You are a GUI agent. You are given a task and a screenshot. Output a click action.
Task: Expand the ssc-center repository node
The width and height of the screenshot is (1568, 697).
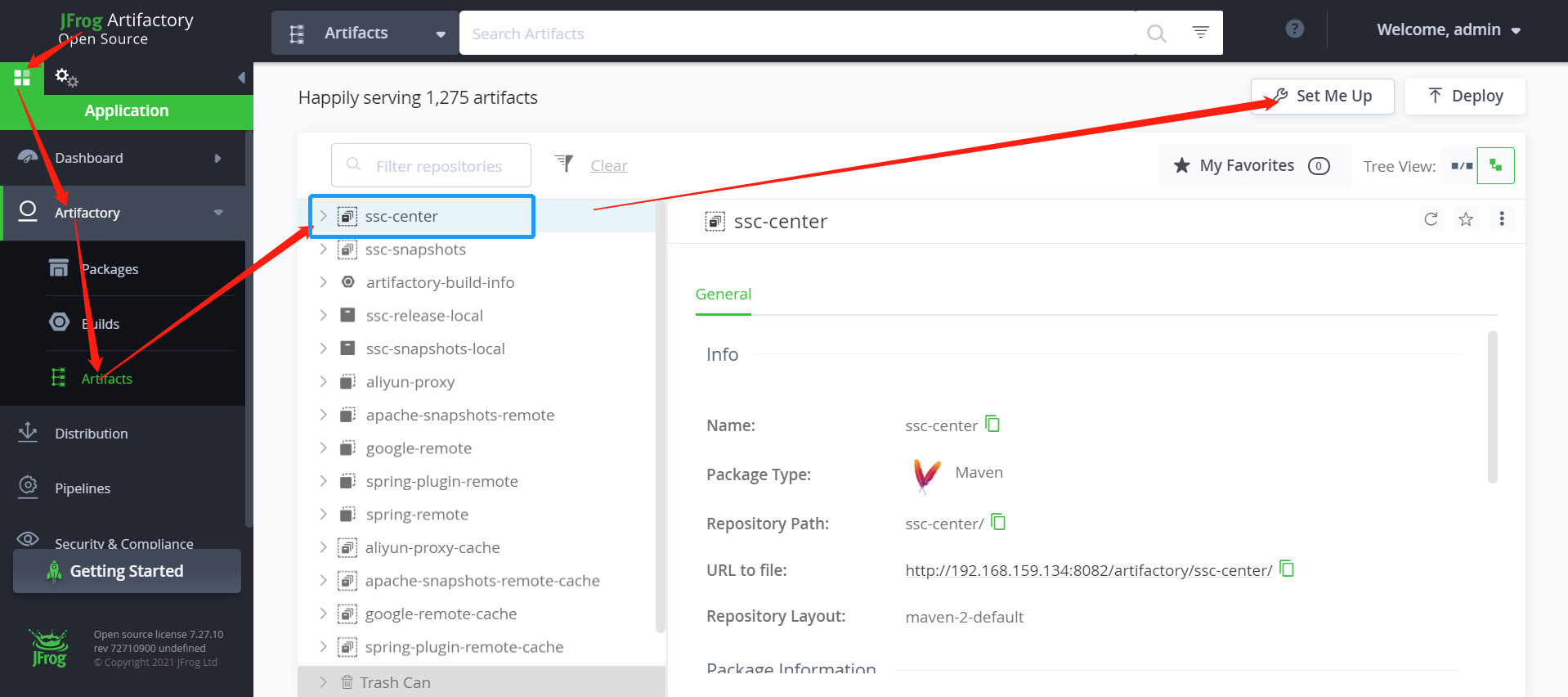323,216
